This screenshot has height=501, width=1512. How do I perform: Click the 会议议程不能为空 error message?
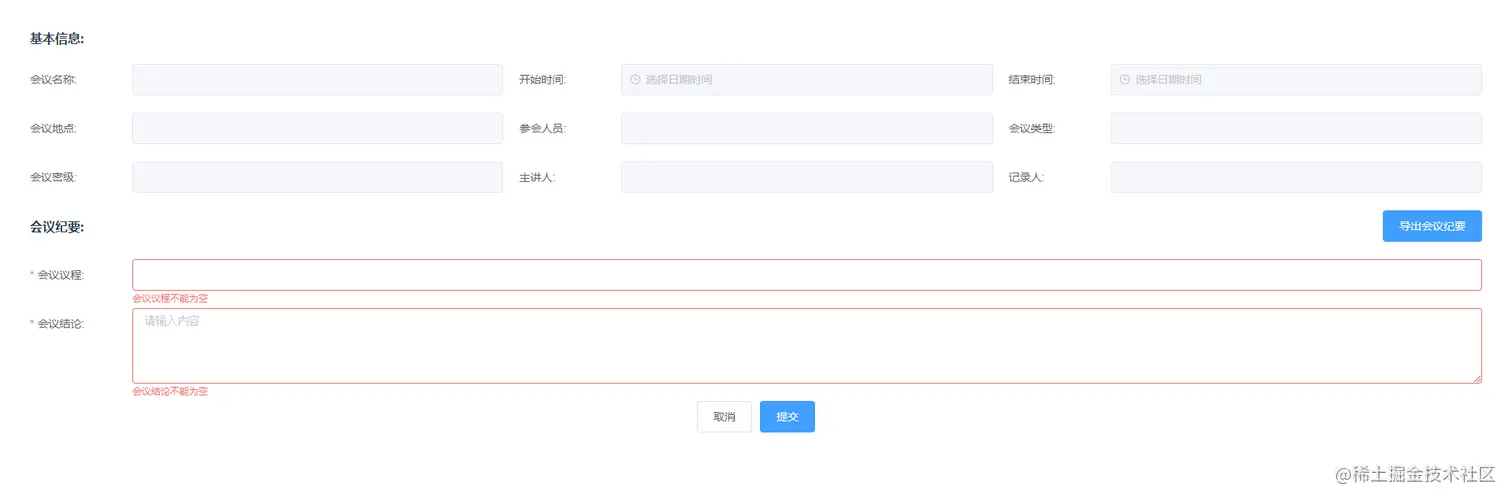click(170, 298)
